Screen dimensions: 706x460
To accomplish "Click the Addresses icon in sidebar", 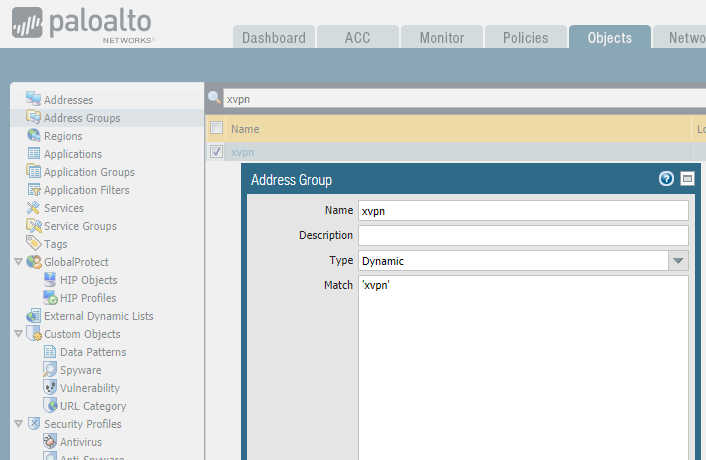I will (34, 99).
